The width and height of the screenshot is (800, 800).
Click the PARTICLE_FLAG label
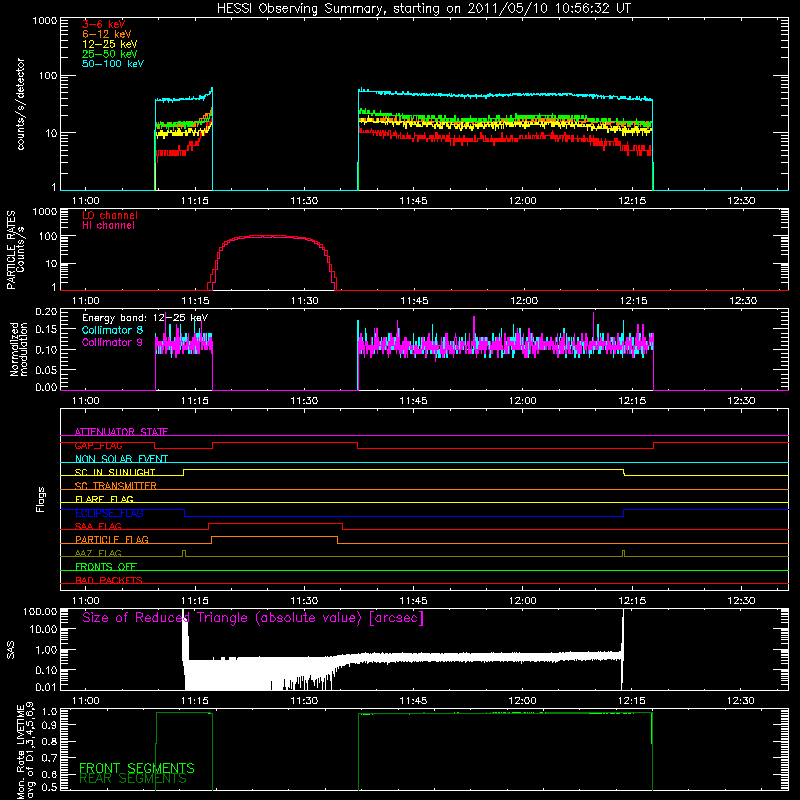coord(112,540)
